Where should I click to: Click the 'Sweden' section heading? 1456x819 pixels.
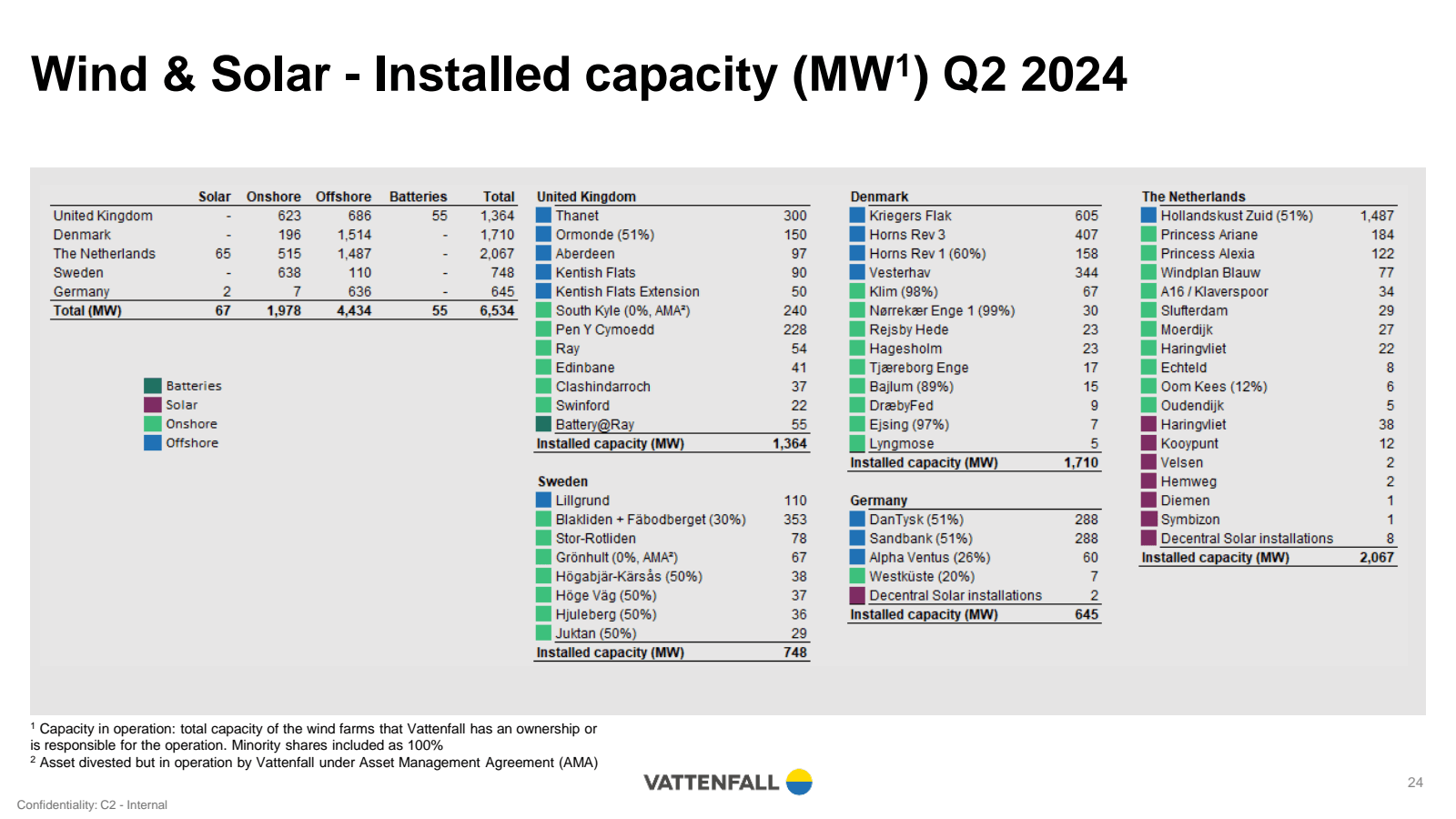(562, 481)
